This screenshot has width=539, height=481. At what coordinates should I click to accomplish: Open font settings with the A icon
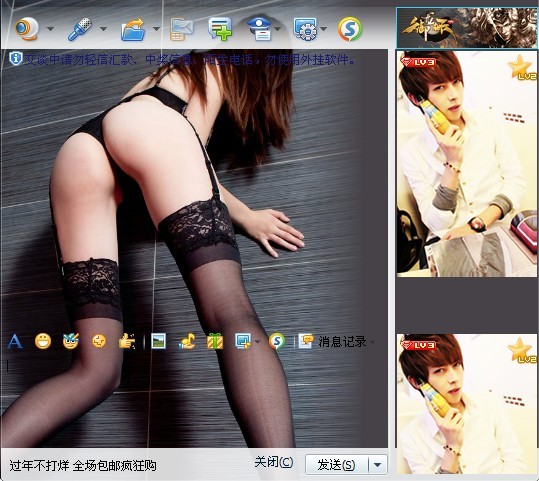tap(15, 341)
